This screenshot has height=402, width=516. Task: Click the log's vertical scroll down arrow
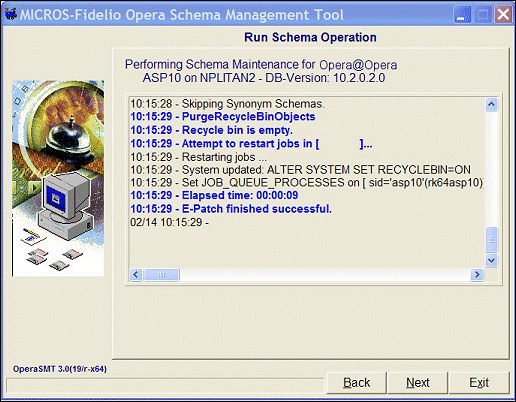click(x=491, y=260)
